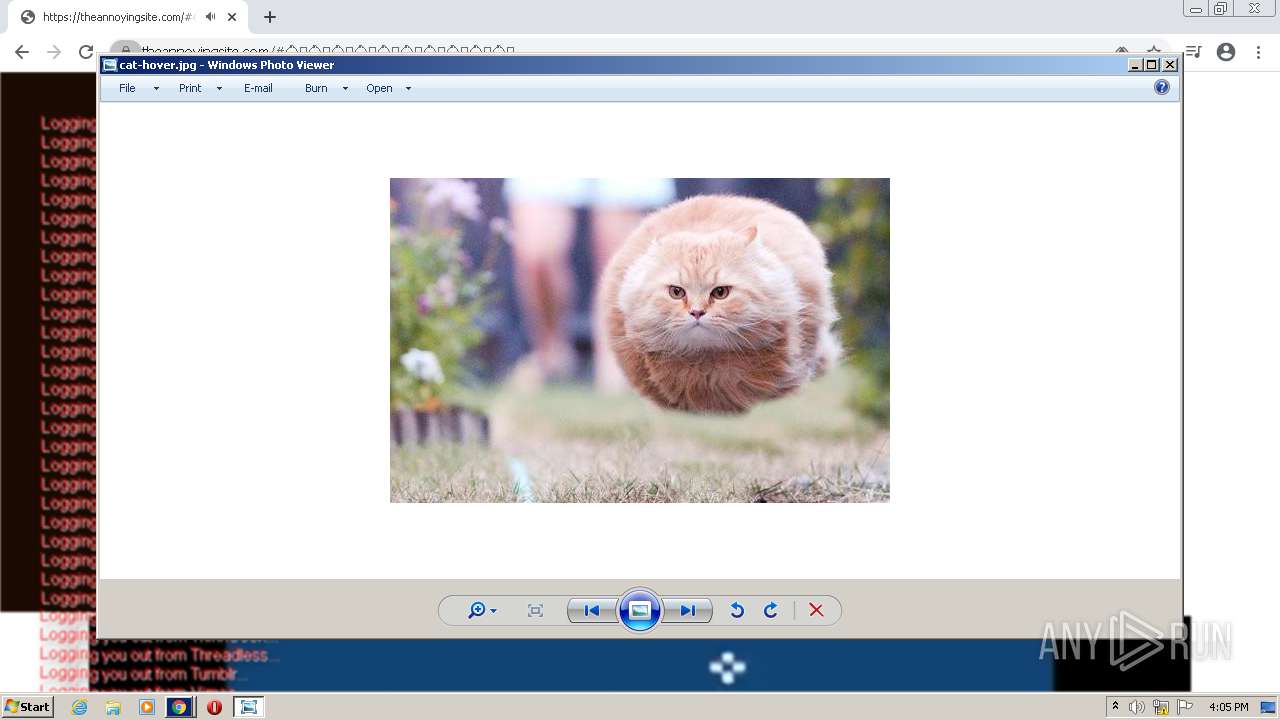
Task: Advance to the next picture
Action: tap(688, 610)
